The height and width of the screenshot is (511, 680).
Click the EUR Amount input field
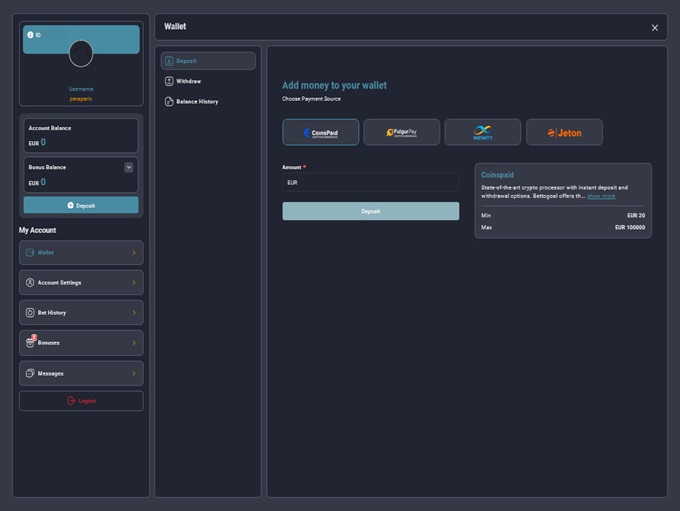click(370, 183)
